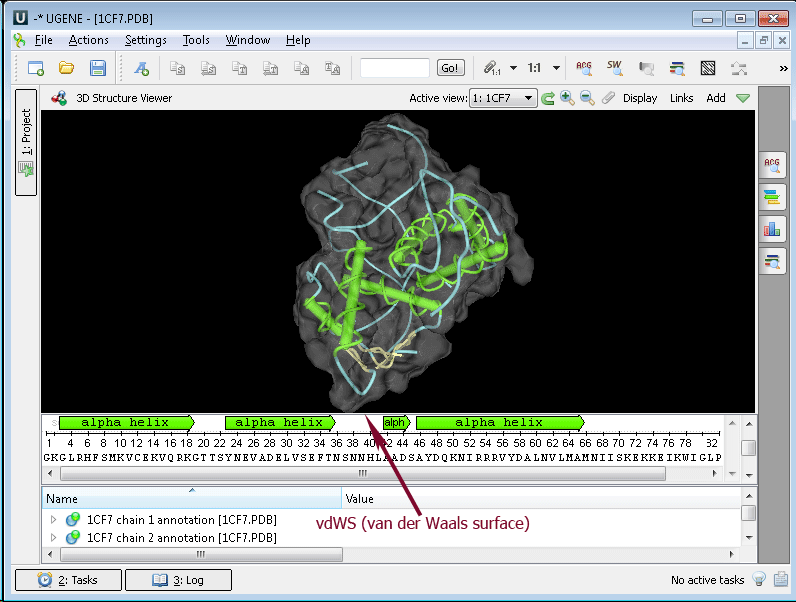Toggle the 3: Log panel
The width and height of the screenshot is (796, 602).
click(178, 580)
